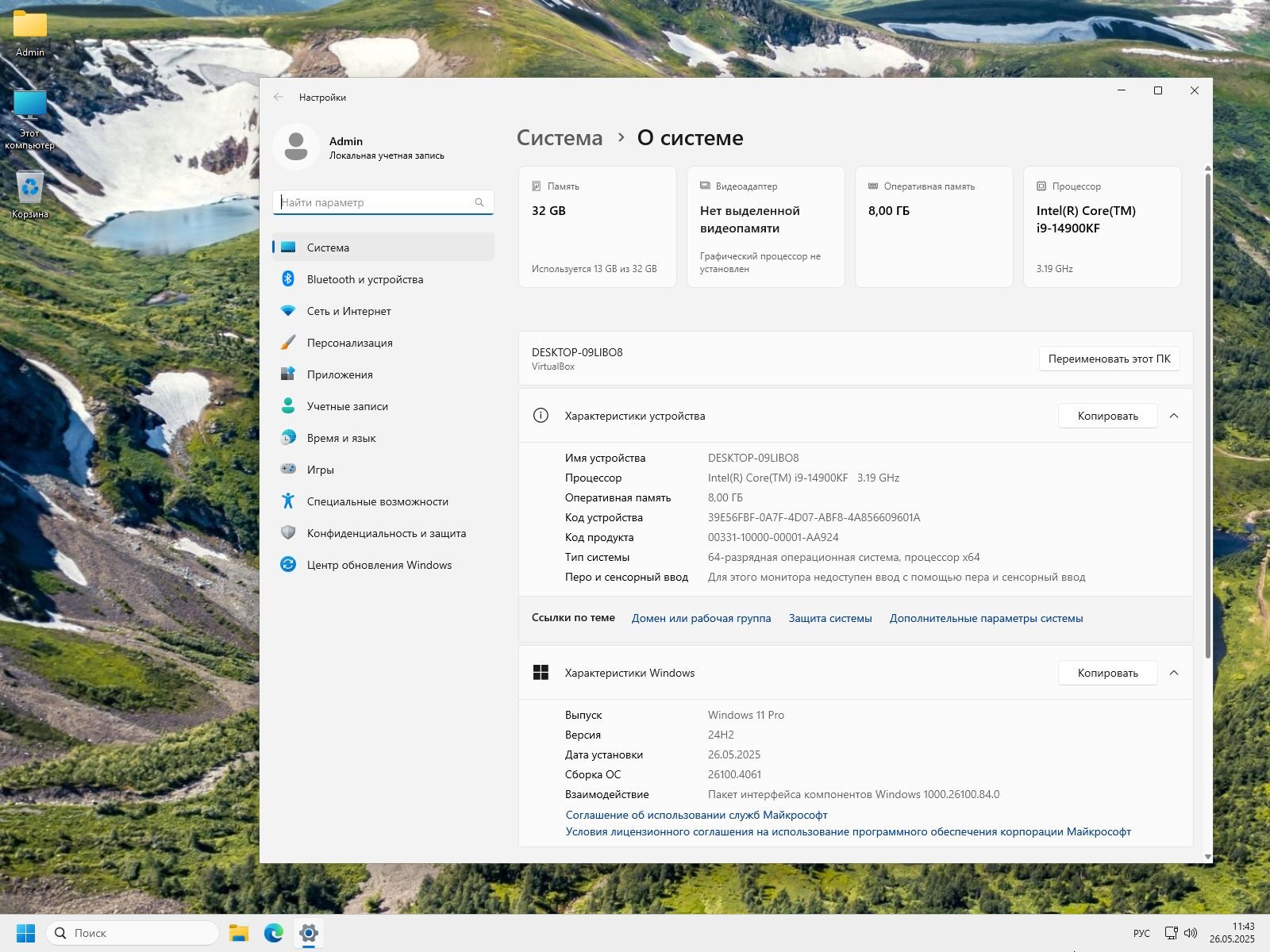Image resolution: width=1270 pixels, height=952 pixels.
Task: Open the clock showing 11:43
Action: pos(1232,933)
